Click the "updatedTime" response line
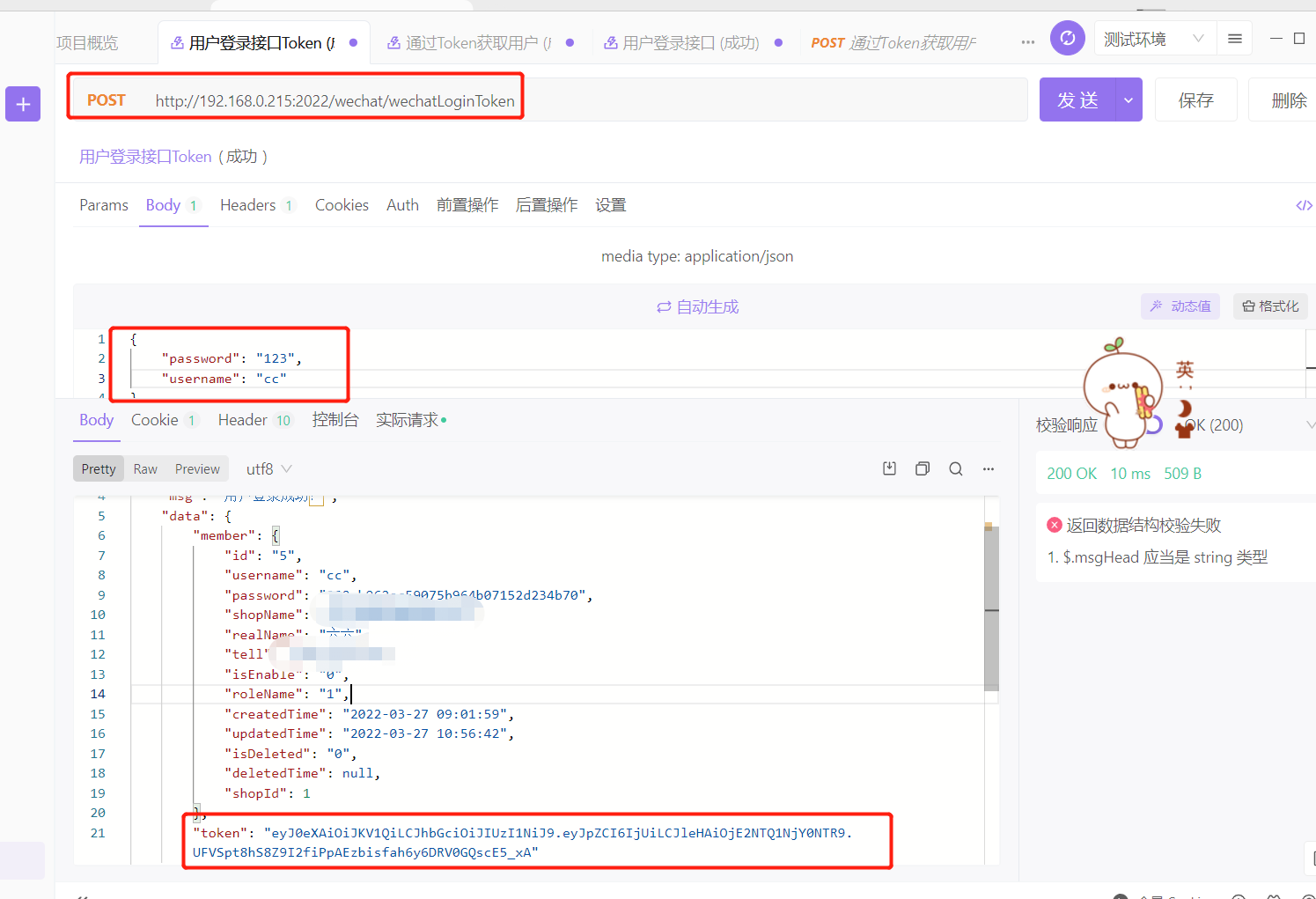Screen dimensions: 1316x899 [369, 733]
